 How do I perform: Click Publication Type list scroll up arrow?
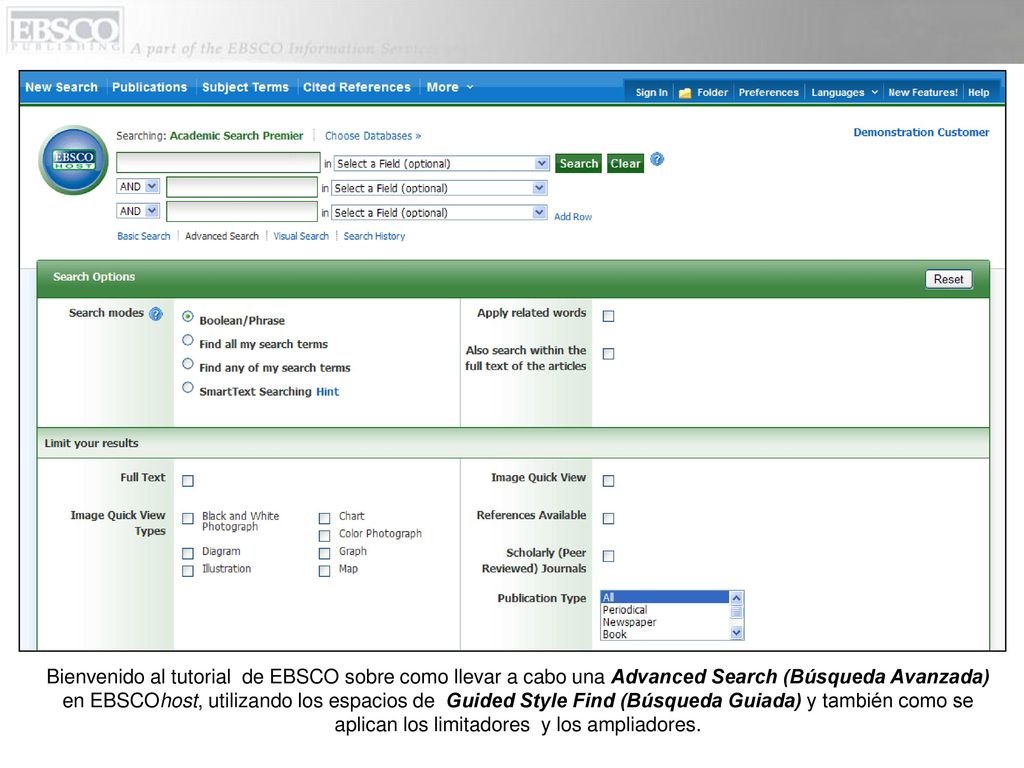click(737, 598)
